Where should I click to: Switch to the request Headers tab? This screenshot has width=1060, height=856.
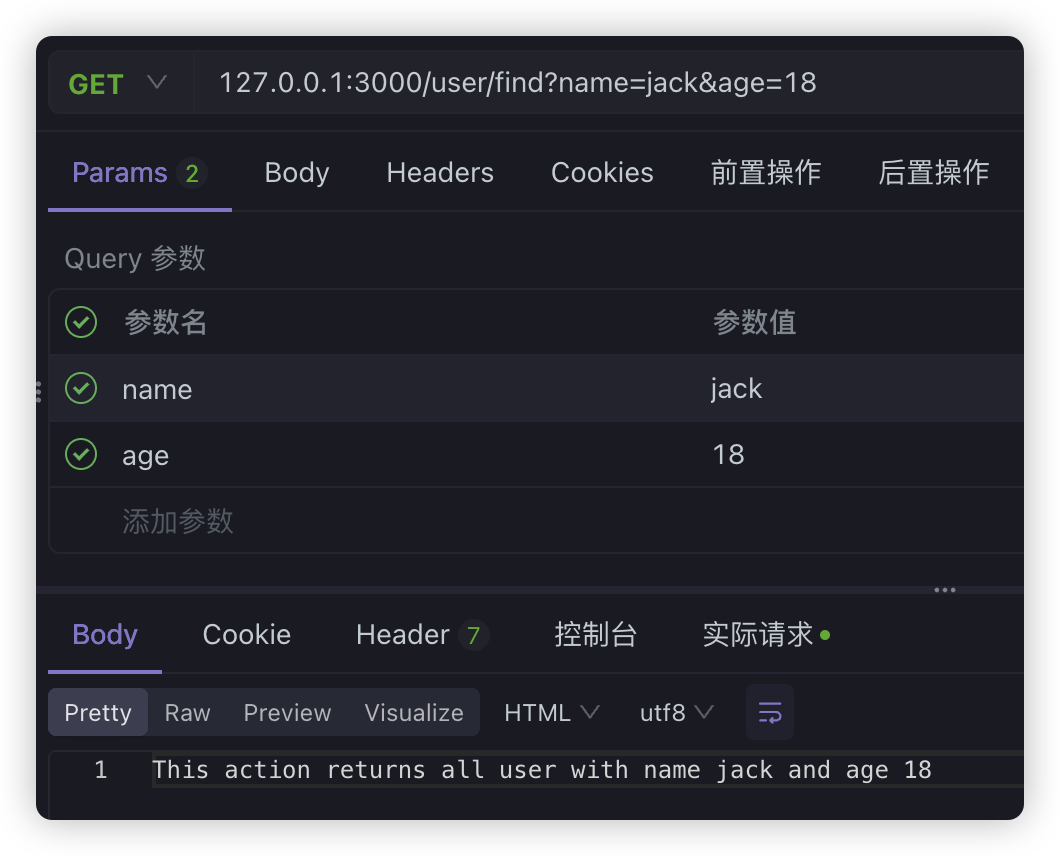(x=440, y=173)
